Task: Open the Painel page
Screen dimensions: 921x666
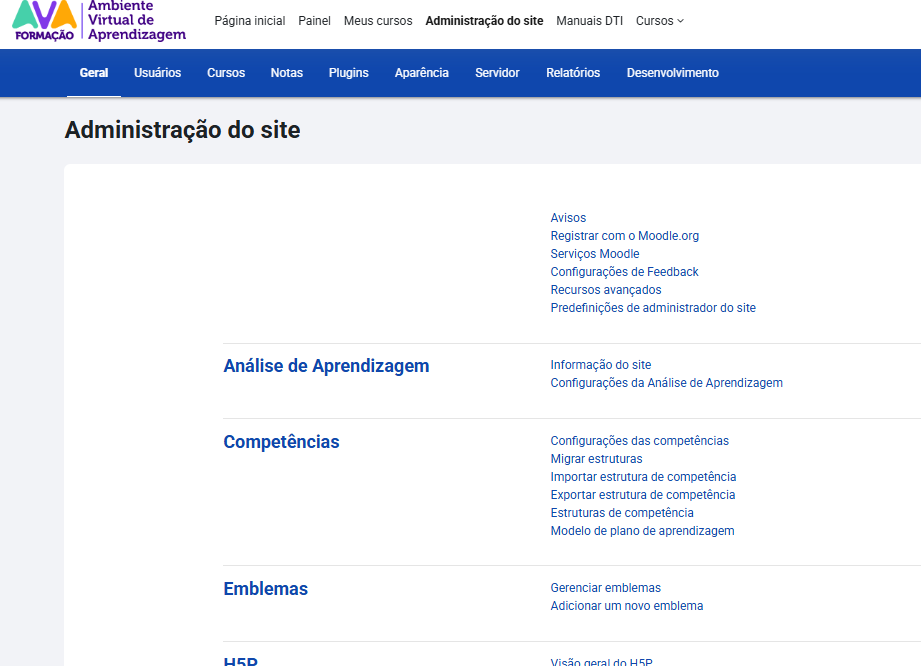Action: click(x=314, y=21)
